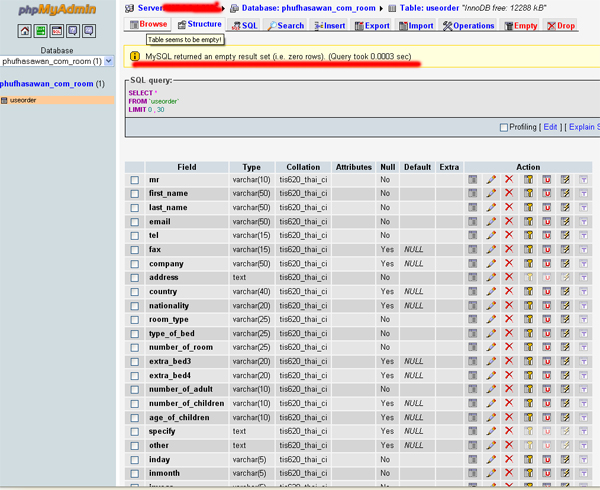Open the SQL query window icon
This screenshot has height=490, width=600.
(x=57, y=31)
